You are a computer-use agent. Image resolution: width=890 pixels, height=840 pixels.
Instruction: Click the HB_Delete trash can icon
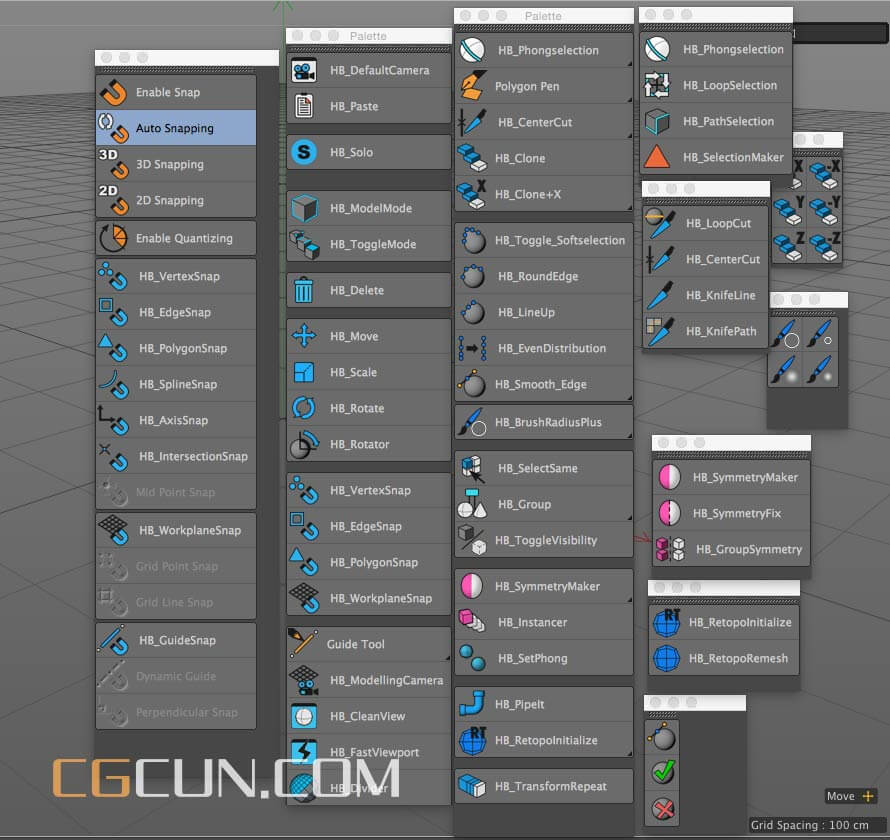(x=304, y=291)
